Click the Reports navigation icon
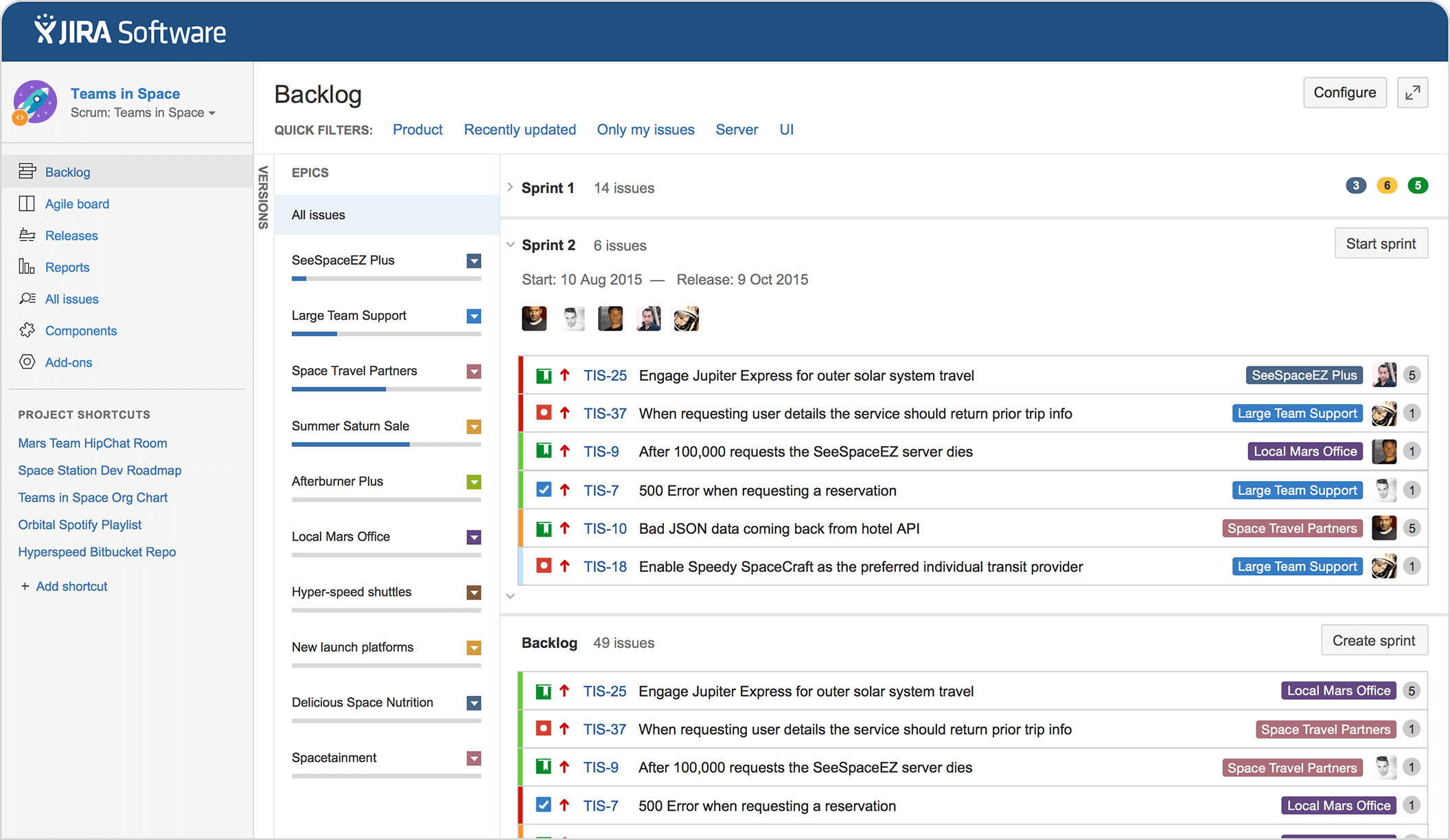The image size is (1450, 840). coord(27,266)
